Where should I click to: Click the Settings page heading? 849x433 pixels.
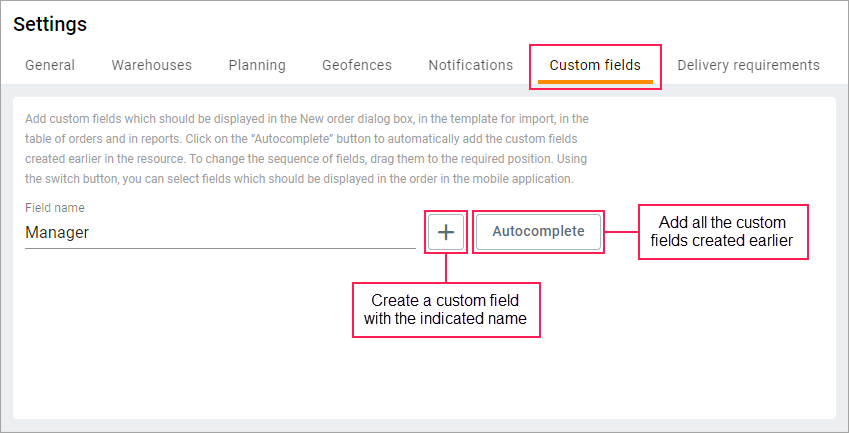click(50, 24)
